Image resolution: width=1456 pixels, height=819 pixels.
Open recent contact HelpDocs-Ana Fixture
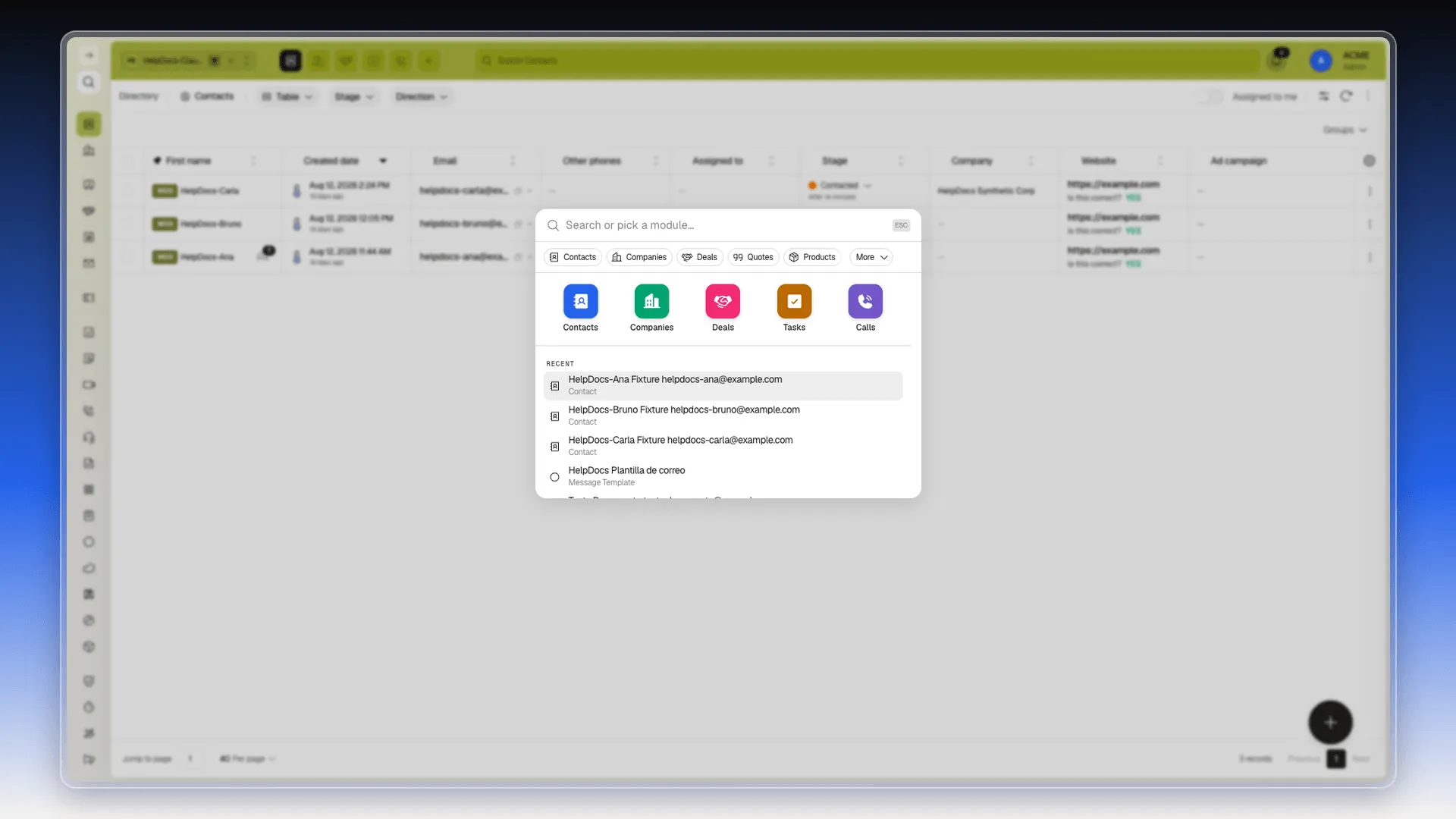(723, 385)
